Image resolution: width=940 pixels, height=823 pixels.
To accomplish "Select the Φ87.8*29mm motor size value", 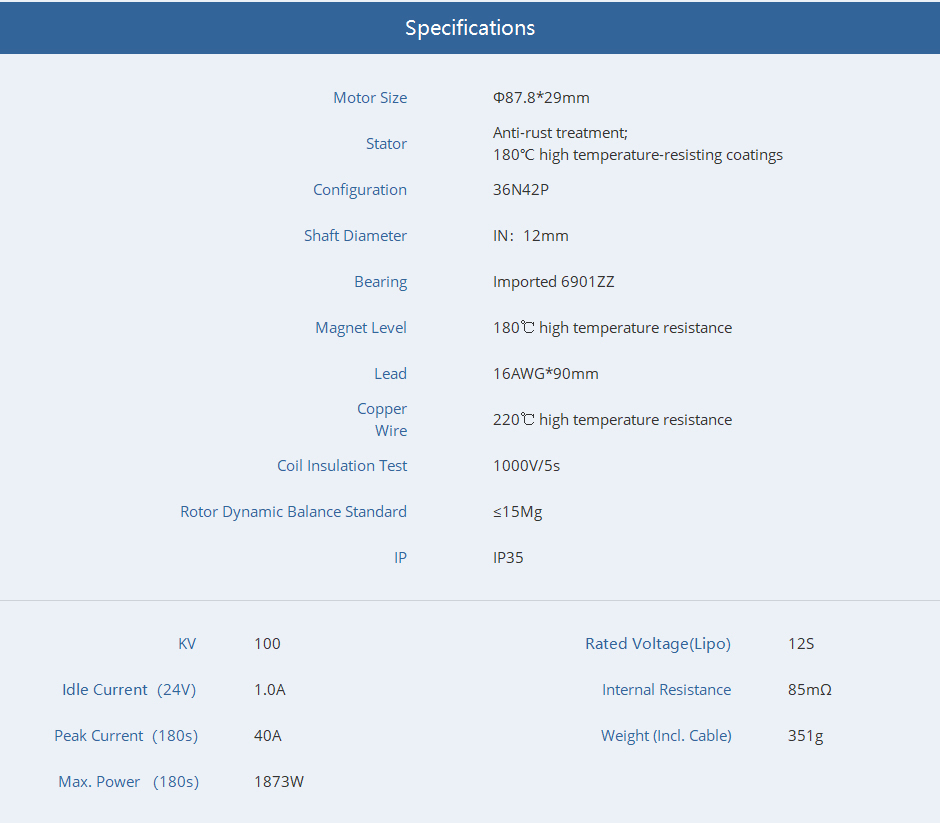I will [541, 98].
